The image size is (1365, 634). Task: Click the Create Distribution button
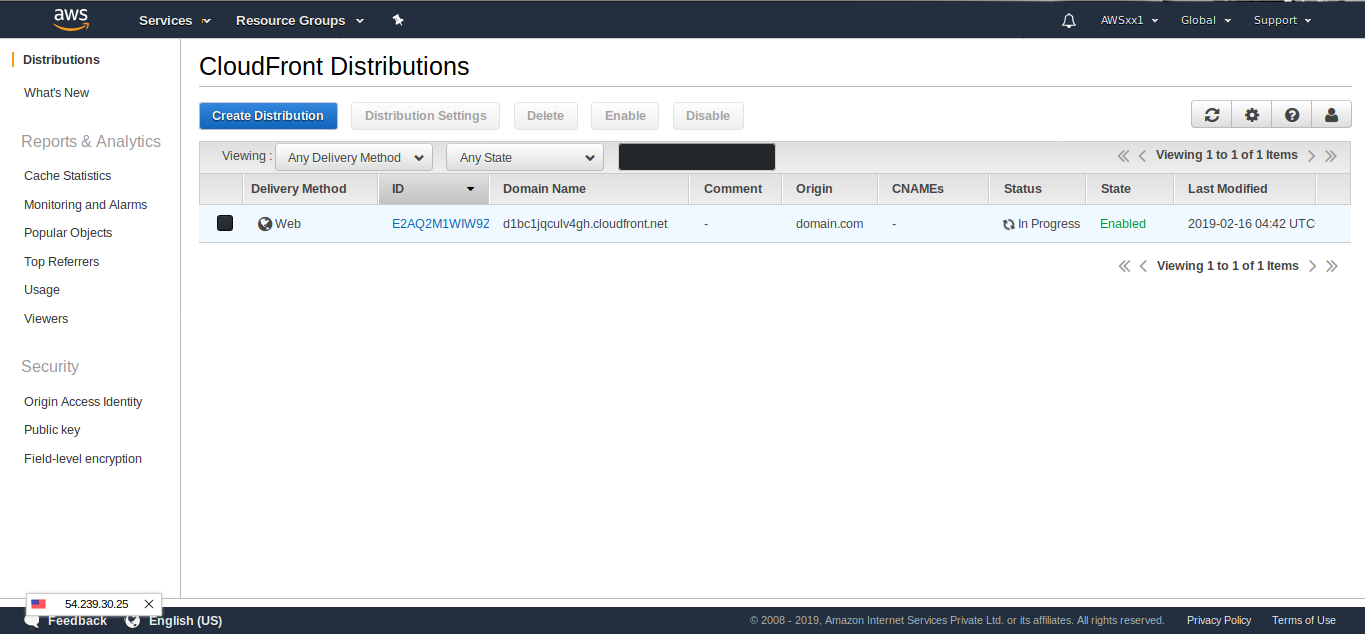[x=268, y=116]
